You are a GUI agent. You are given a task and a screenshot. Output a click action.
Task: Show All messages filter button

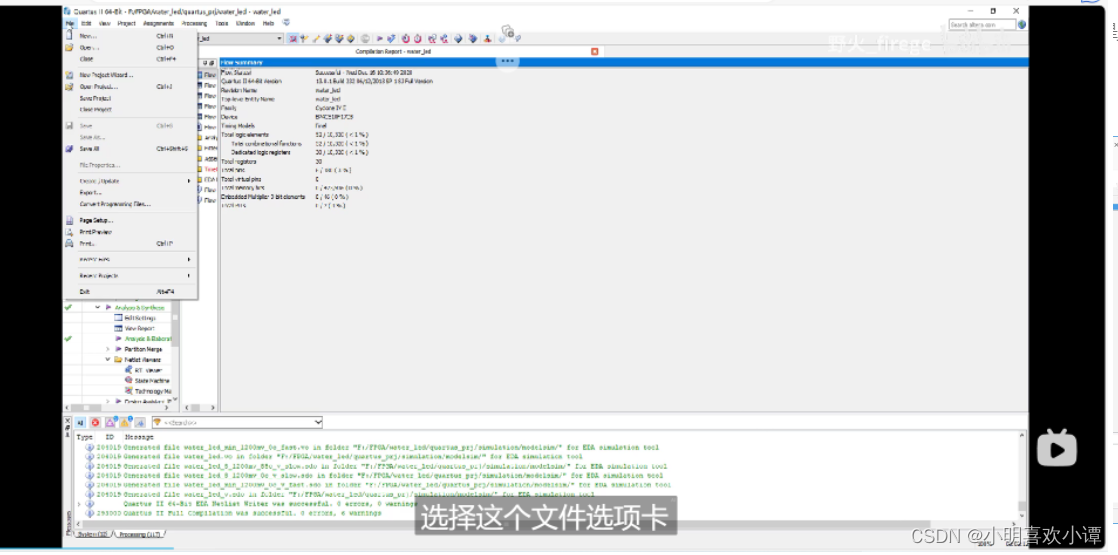[x=80, y=422]
